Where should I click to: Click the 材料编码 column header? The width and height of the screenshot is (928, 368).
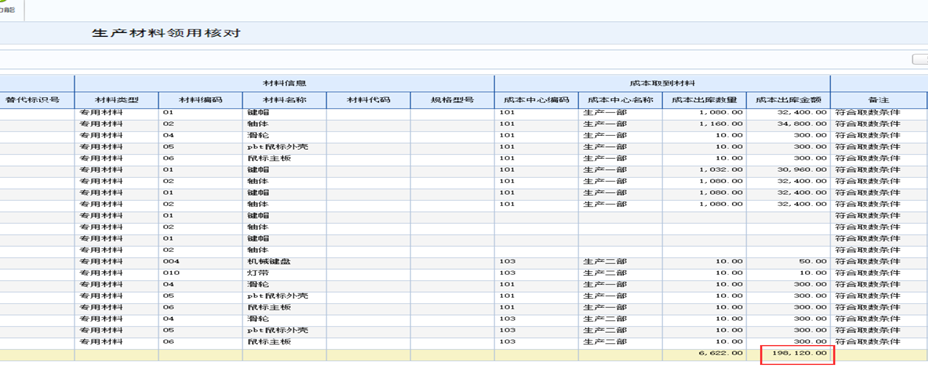pyautogui.click(x=200, y=100)
